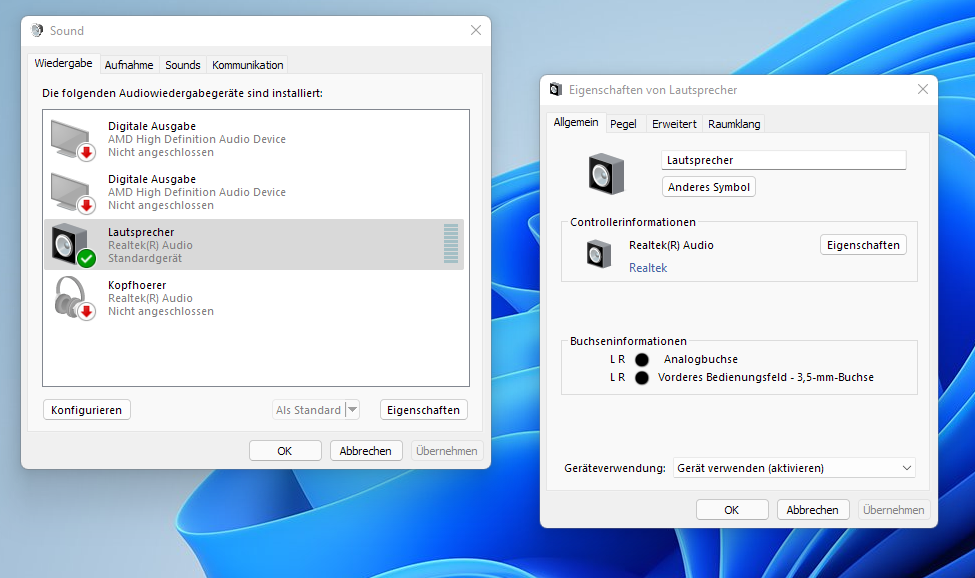Select the first Digitale Ausgabe monitor icon

click(73, 139)
